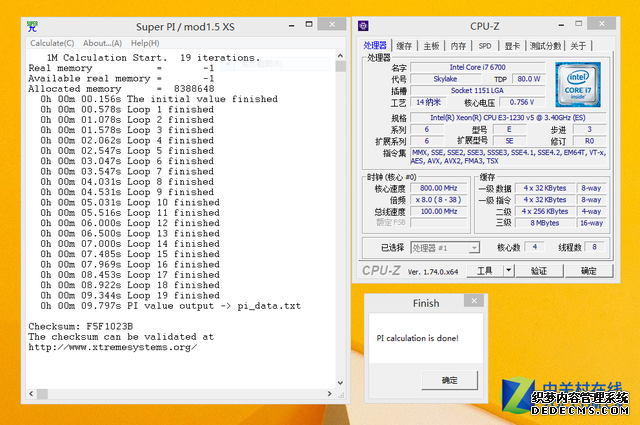Switch to the 显卡 tab in CPU-Z
Viewport: 640px width, 425px height.
point(512,46)
